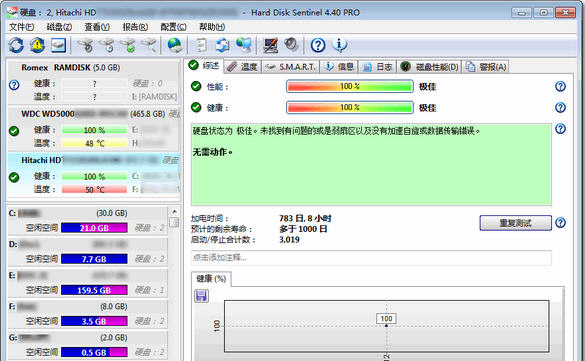The width and height of the screenshot is (585, 361).
Task: Click E: free space bar showing 159.5 GB
Action: tap(94, 290)
